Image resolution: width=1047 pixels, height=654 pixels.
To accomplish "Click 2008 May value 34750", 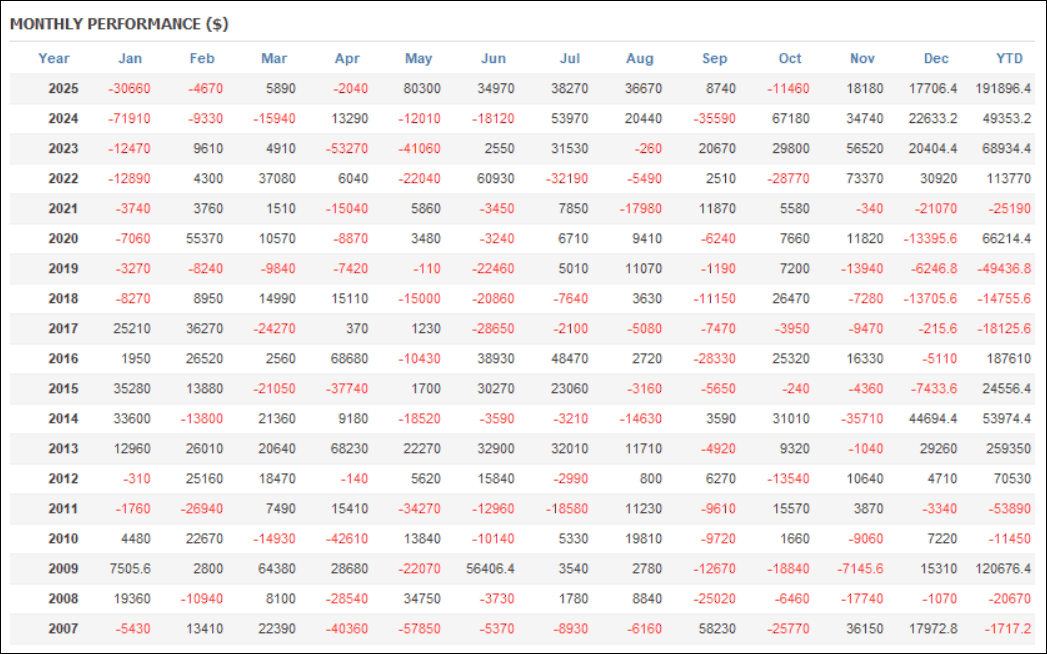I will [422, 599].
